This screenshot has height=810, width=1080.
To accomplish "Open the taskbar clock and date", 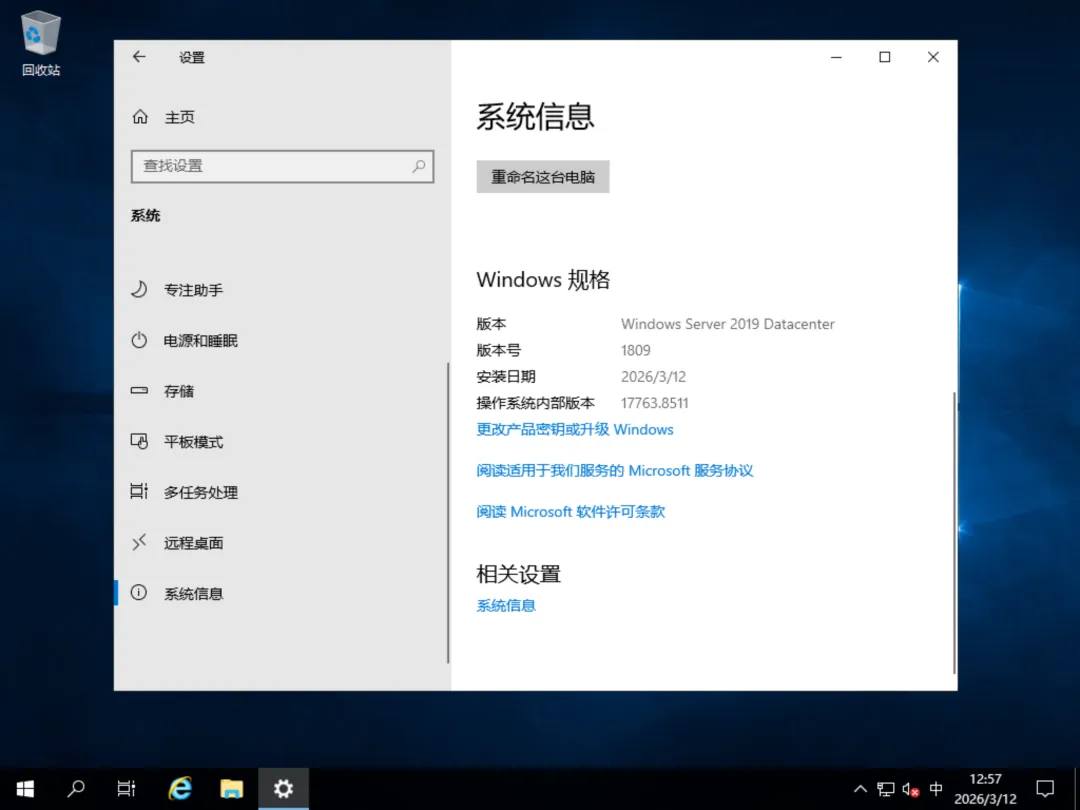I will [x=985, y=789].
